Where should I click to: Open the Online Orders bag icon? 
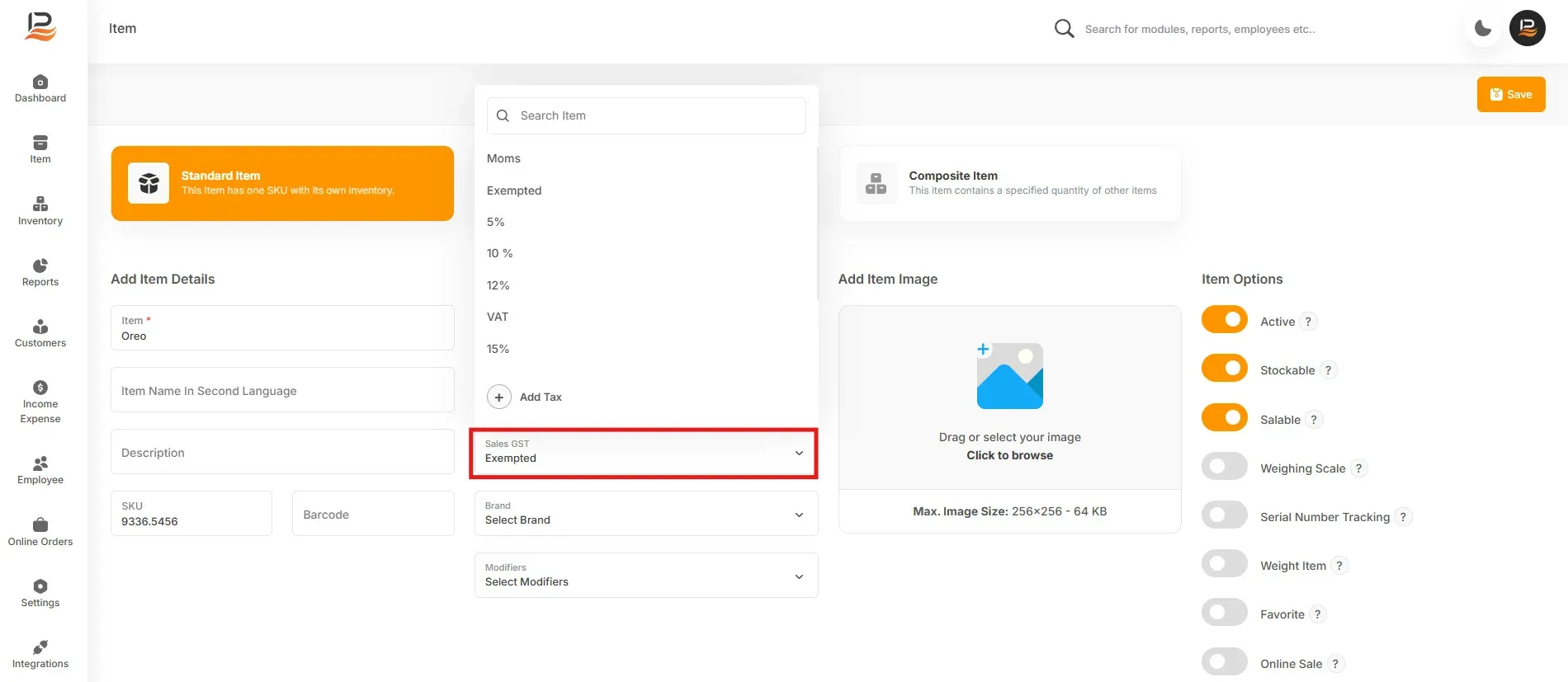coord(40,524)
